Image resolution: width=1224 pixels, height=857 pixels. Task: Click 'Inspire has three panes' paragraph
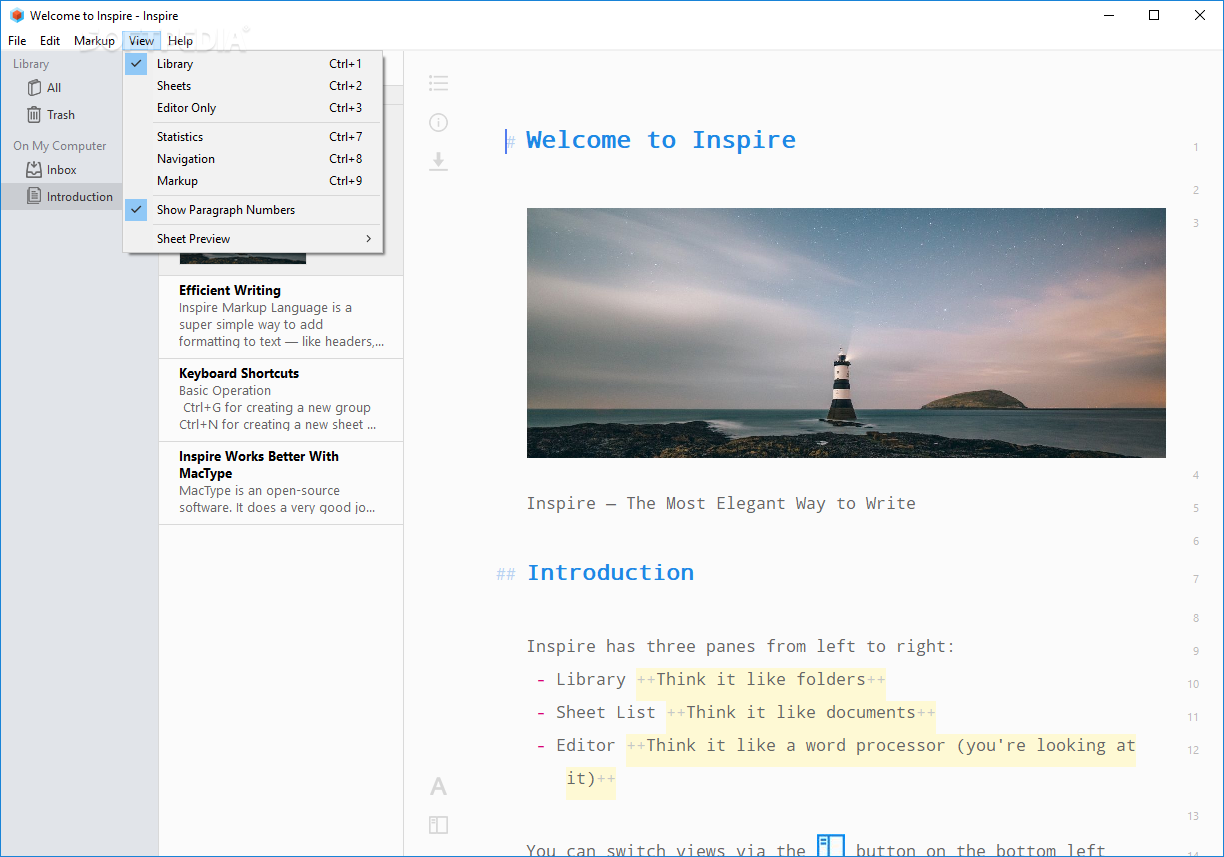click(x=741, y=646)
